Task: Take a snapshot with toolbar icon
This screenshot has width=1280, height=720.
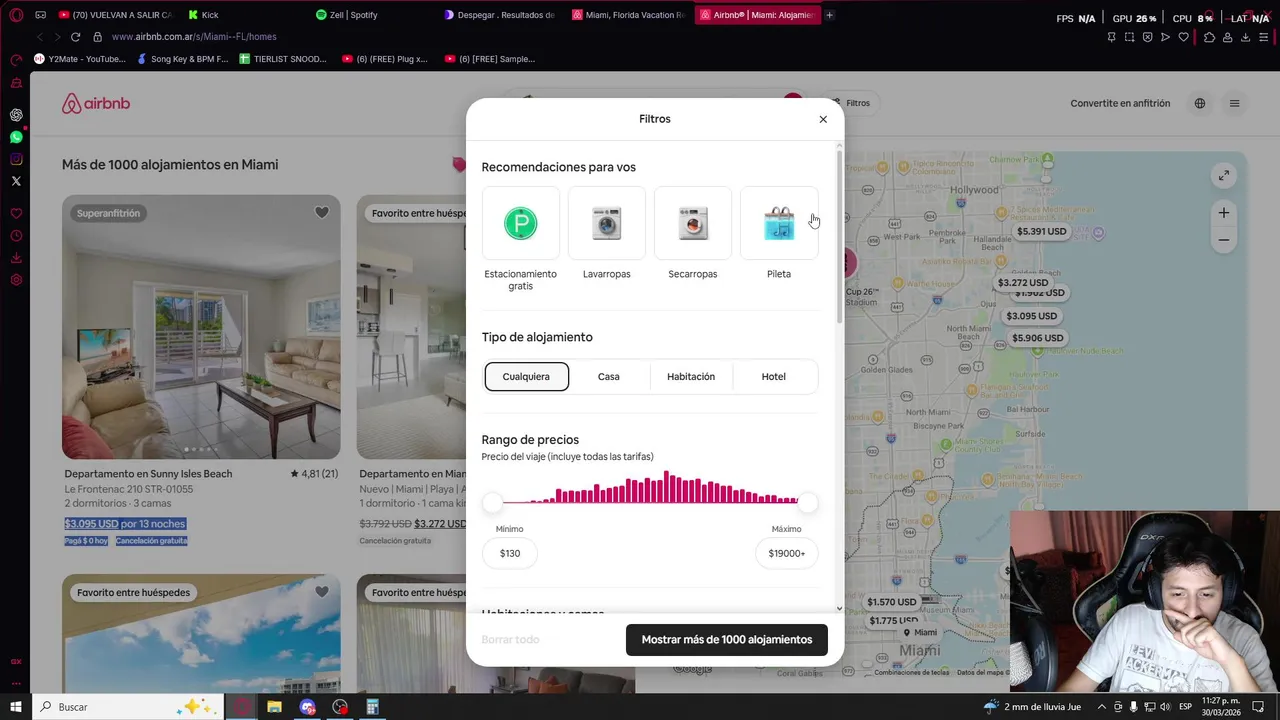Action: point(1129,37)
